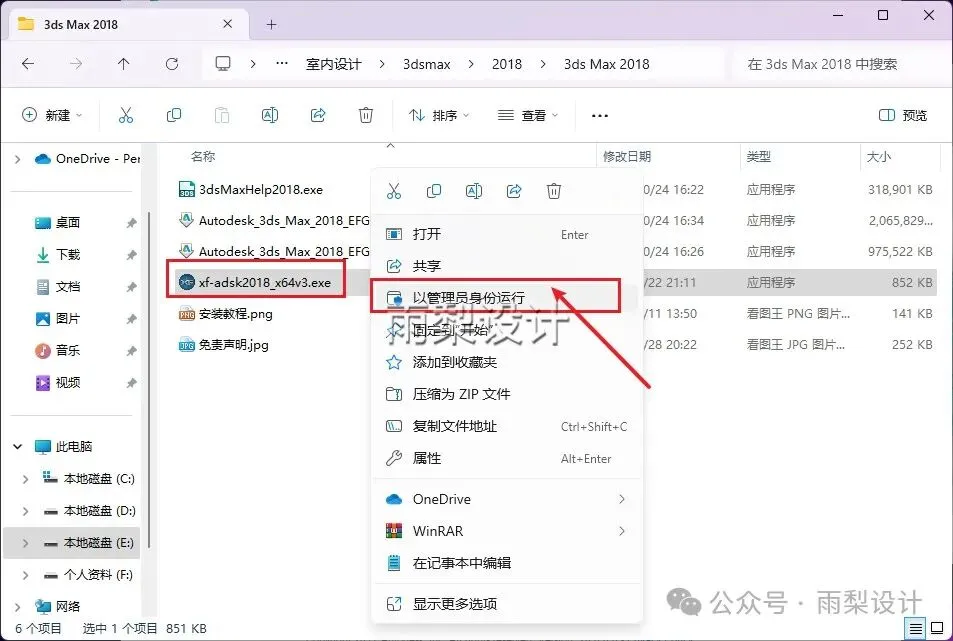This screenshot has height=641, width=953.
Task: Select the first Autodesk_3ds_Max_2018_EFG file
Action: tap(274, 221)
